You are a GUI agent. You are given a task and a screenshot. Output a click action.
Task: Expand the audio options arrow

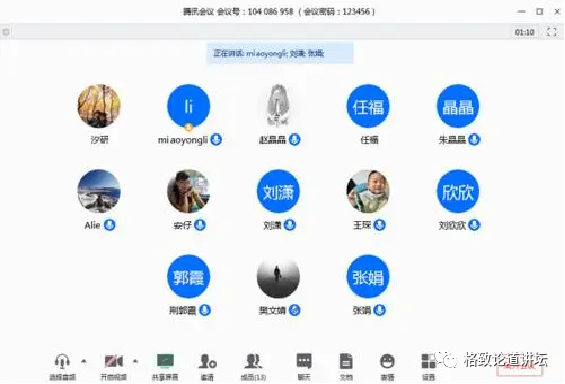(x=84, y=361)
